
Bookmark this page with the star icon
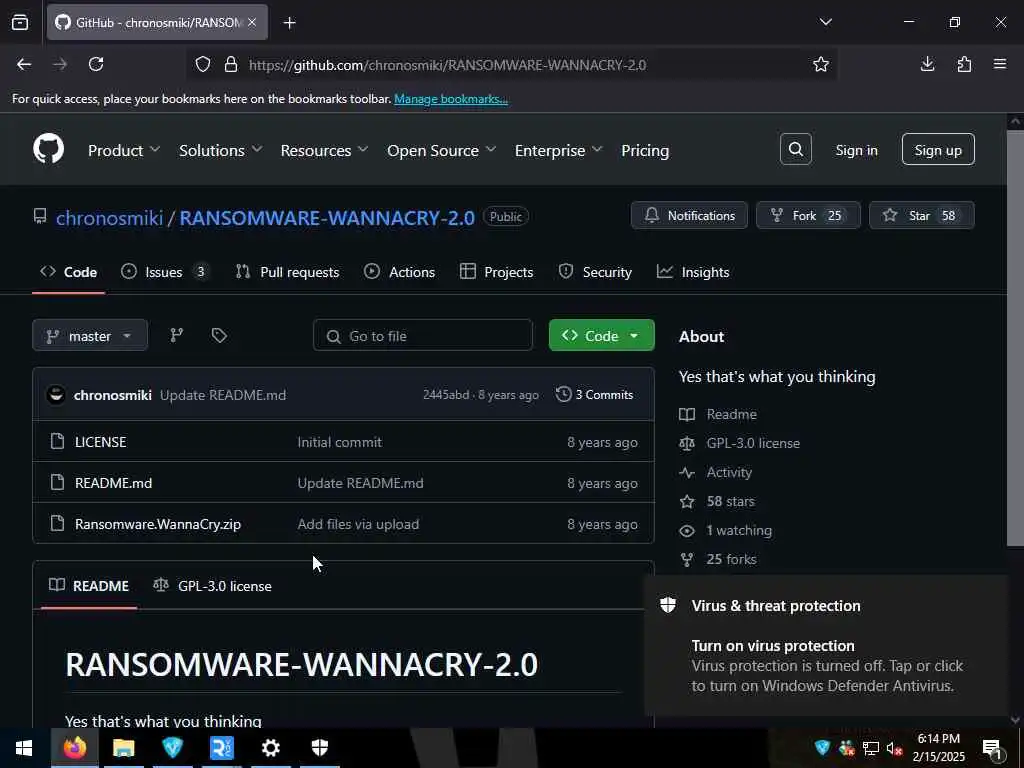click(821, 64)
